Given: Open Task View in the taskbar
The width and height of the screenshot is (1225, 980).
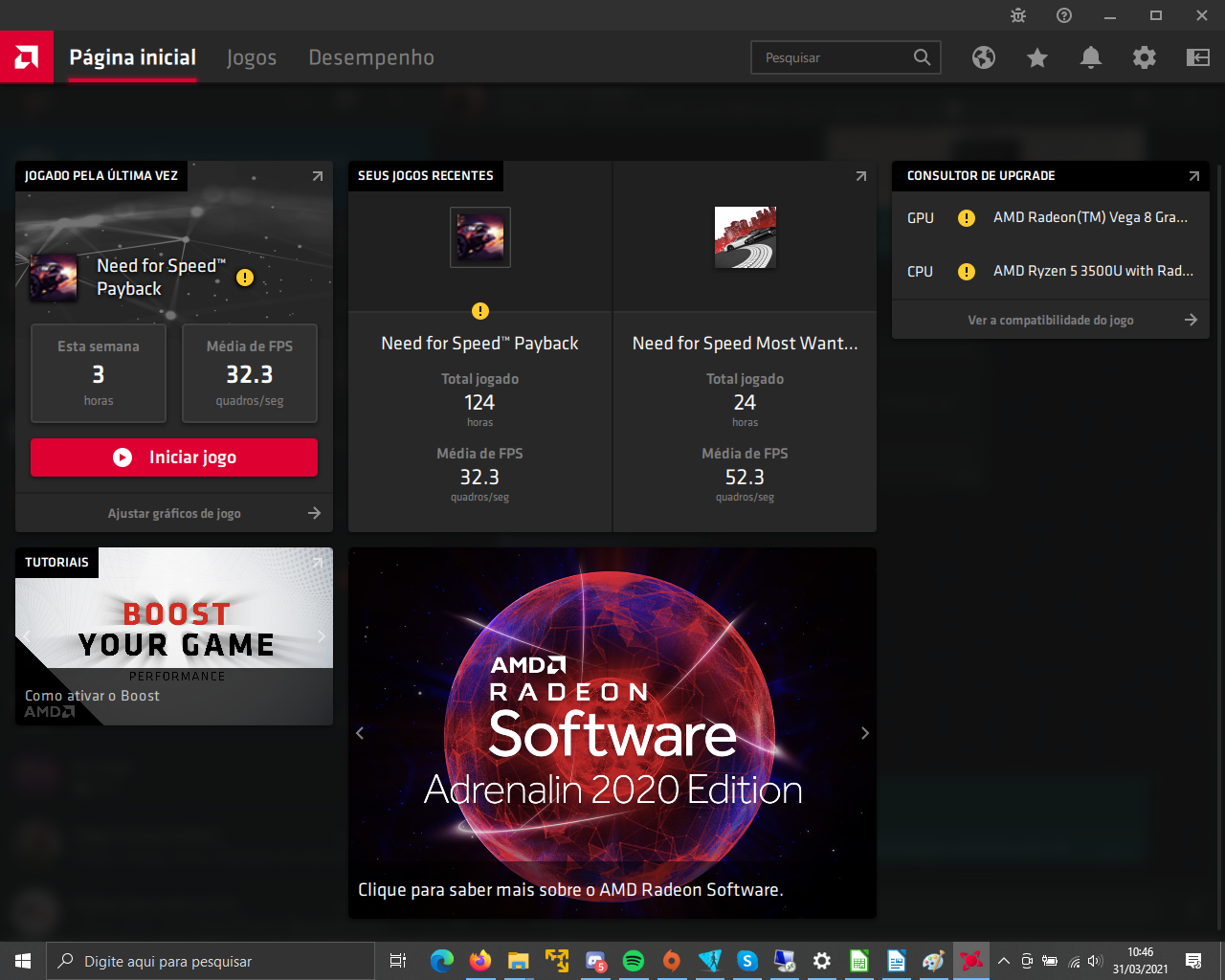Looking at the screenshot, I should pos(398,961).
